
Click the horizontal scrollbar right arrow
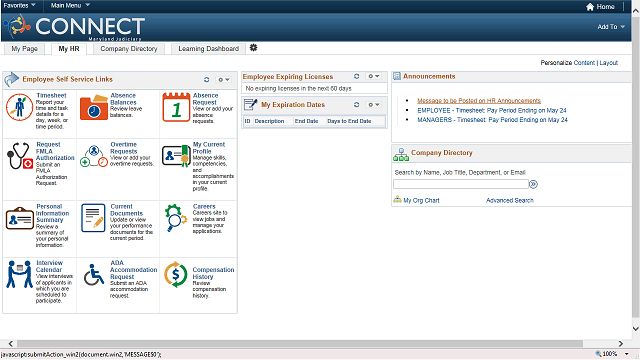(x=620, y=344)
